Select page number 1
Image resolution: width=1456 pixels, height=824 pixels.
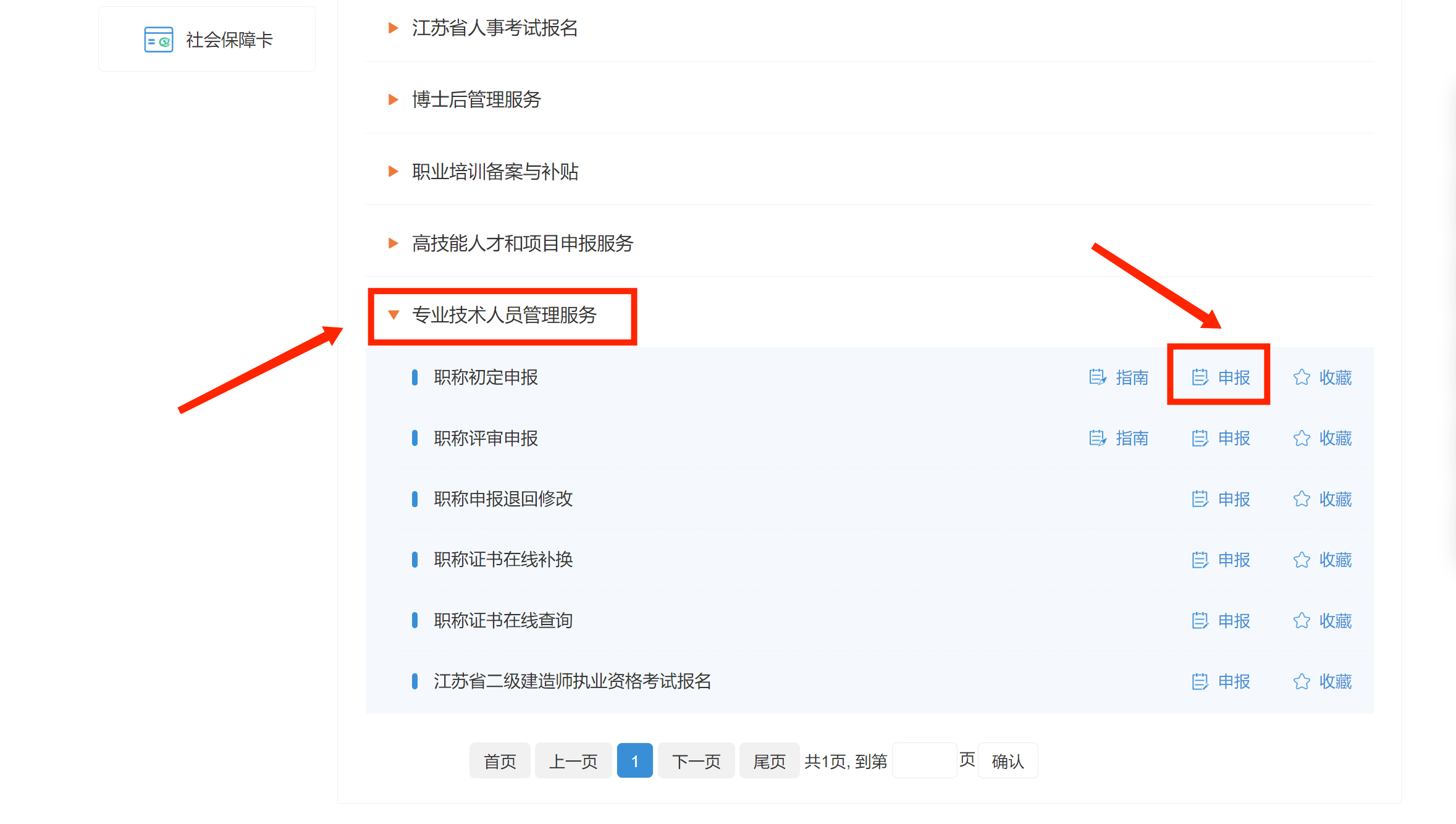pos(634,761)
